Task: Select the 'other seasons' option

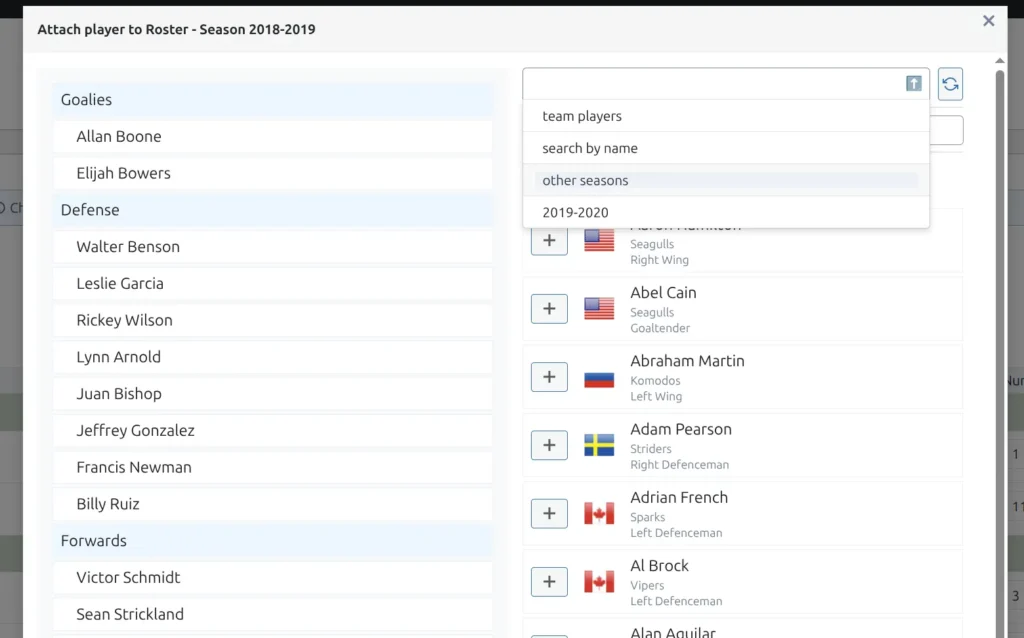Action: click(726, 180)
